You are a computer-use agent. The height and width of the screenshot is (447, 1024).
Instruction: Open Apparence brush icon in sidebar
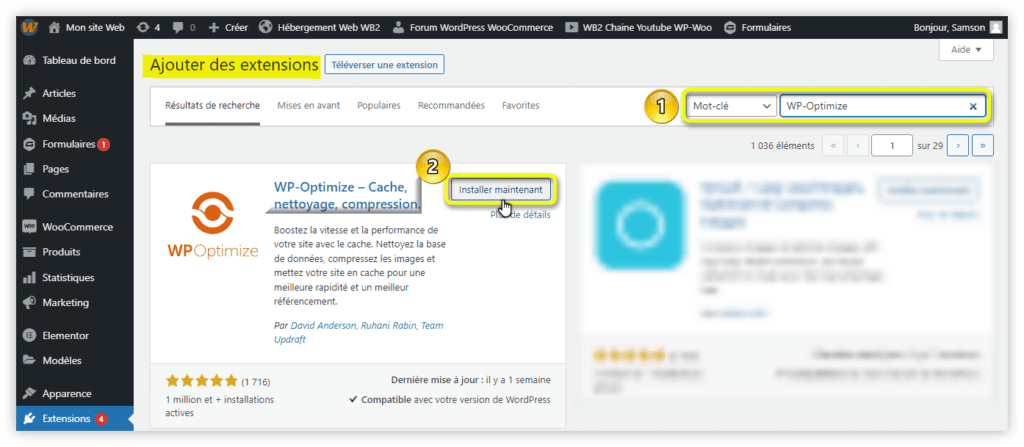29,393
